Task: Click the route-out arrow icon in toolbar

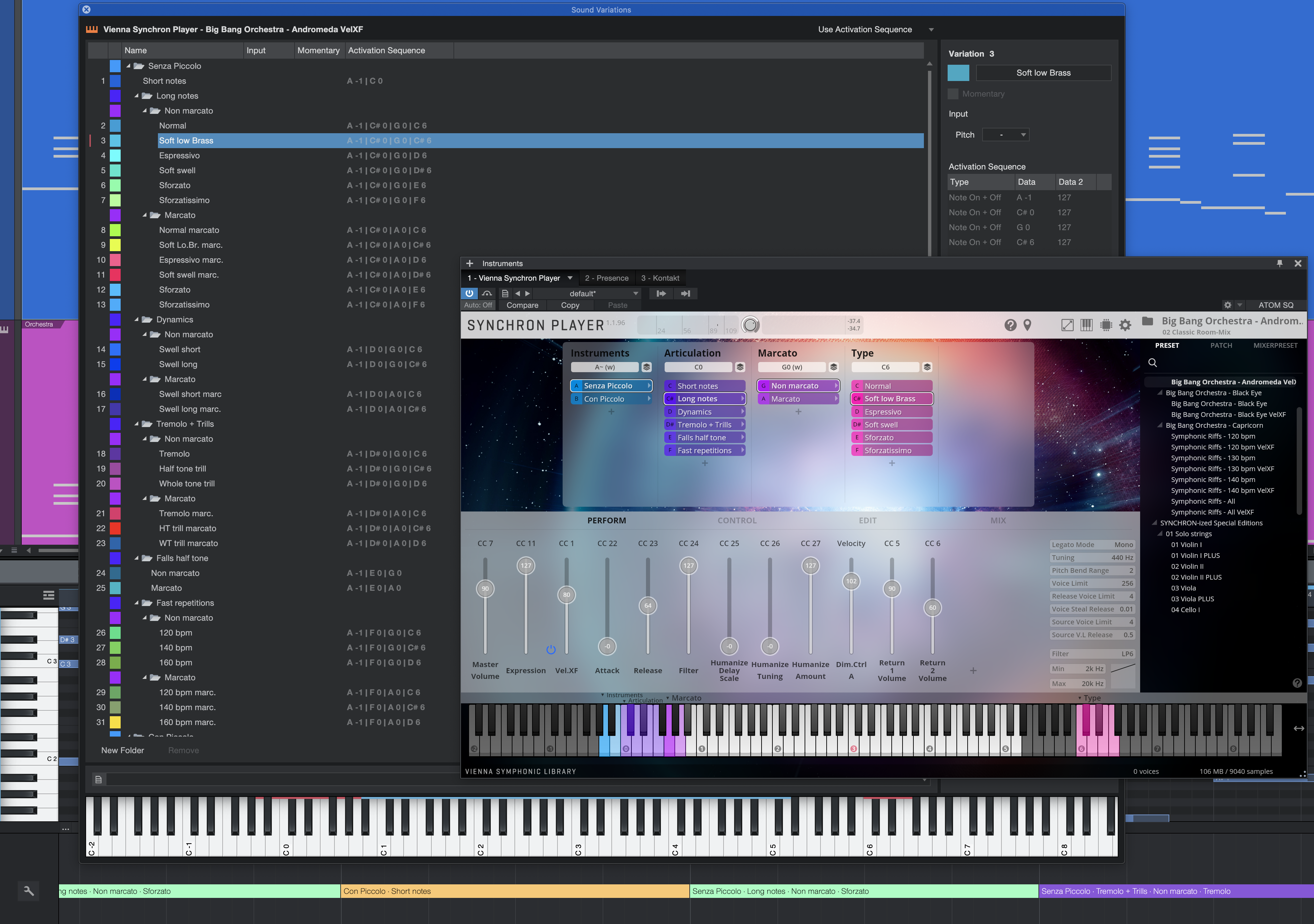Action: coord(685,293)
